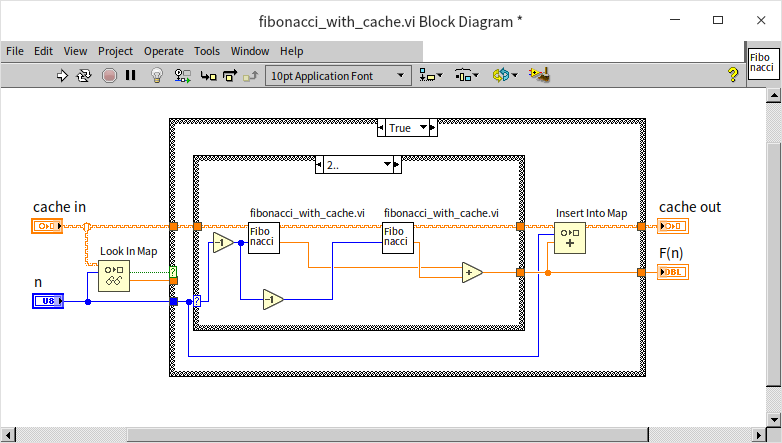Open outer case selector showing True
The width and height of the screenshot is (782, 443).
405,128
